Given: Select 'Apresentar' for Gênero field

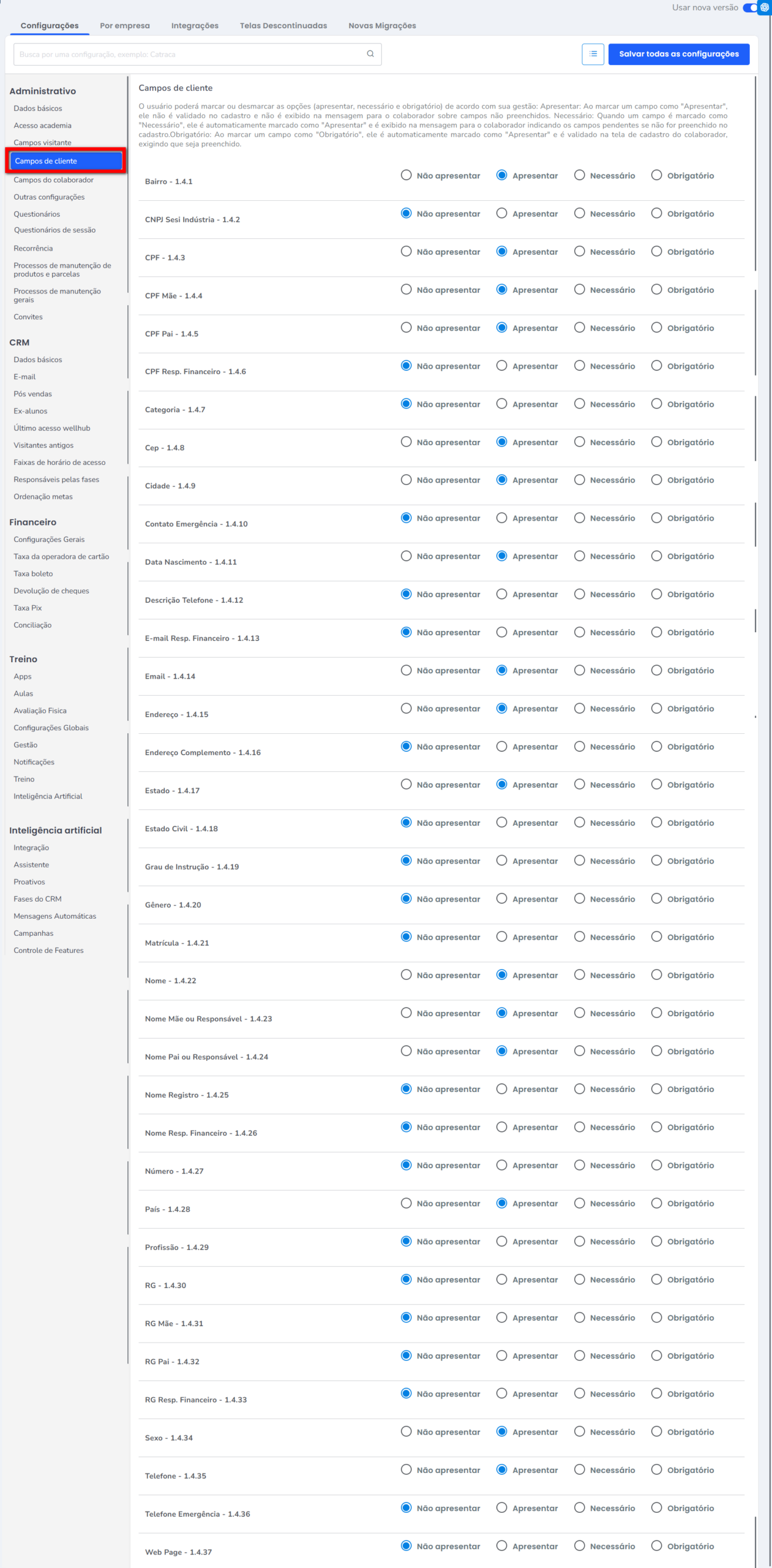Looking at the screenshot, I should coord(501,899).
